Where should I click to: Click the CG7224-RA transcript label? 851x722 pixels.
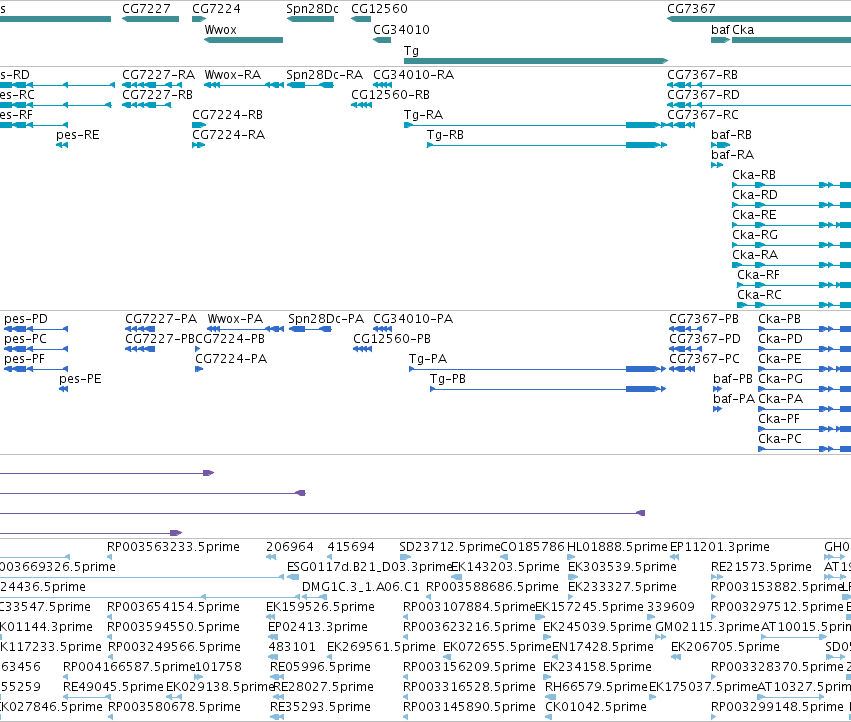(x=228, y=135)
